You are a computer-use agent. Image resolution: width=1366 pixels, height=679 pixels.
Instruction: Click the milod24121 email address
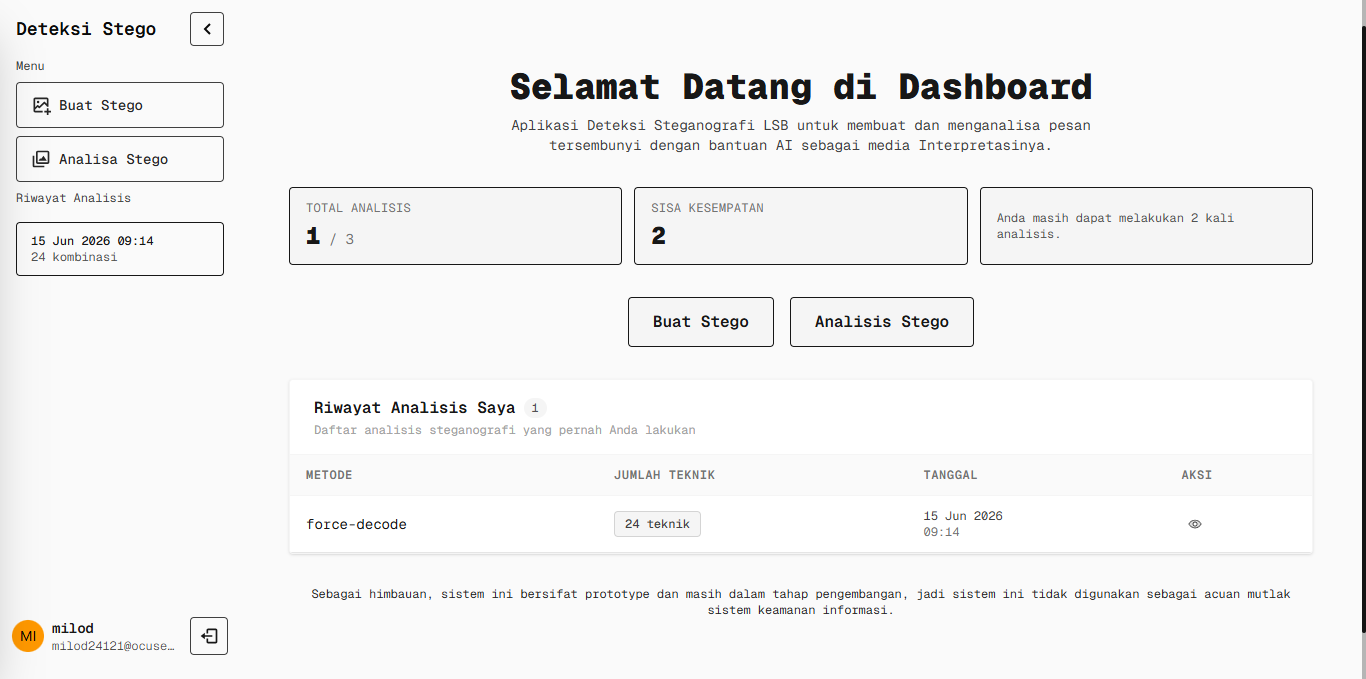113,646
